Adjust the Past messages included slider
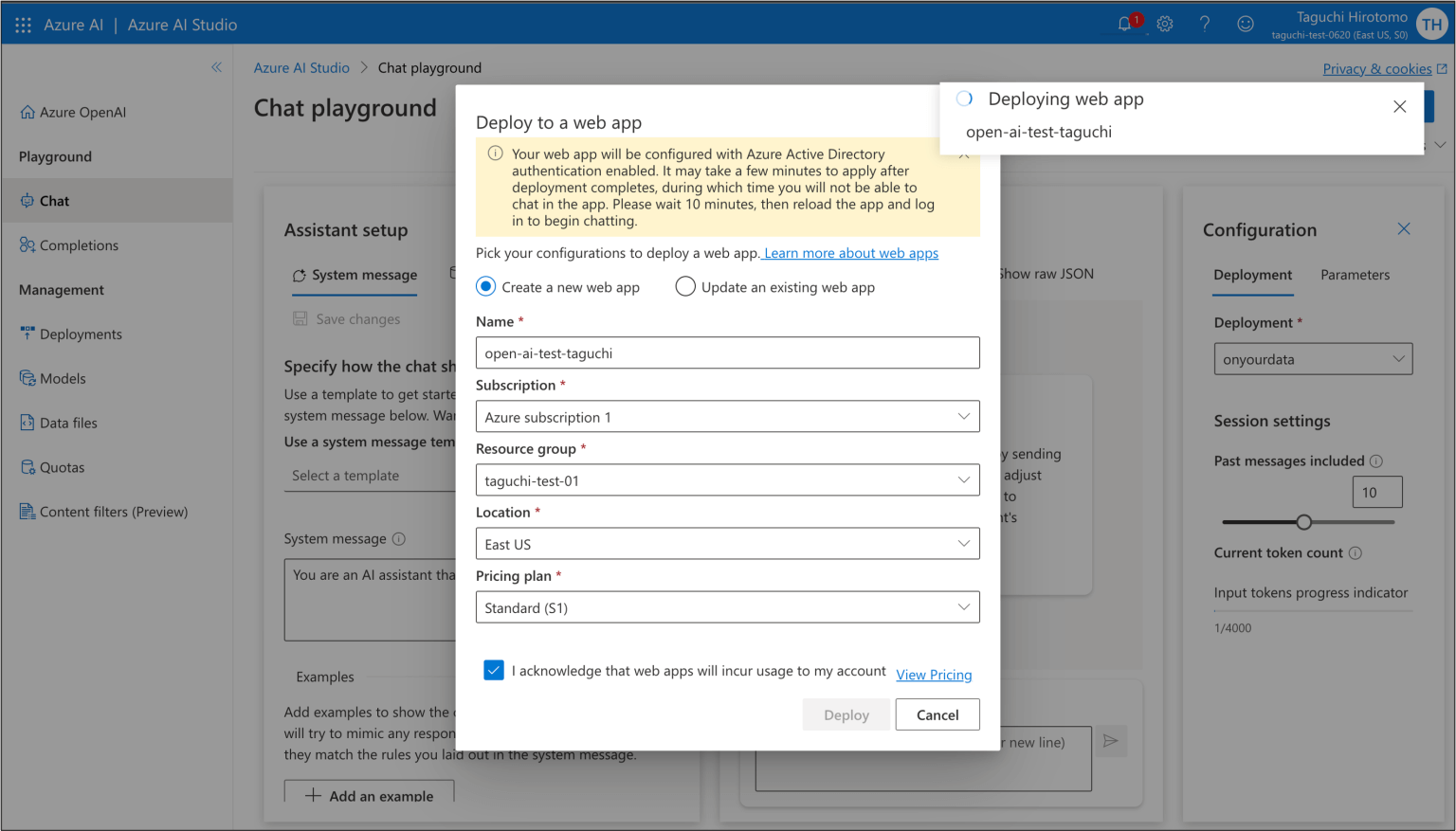 1305,521
